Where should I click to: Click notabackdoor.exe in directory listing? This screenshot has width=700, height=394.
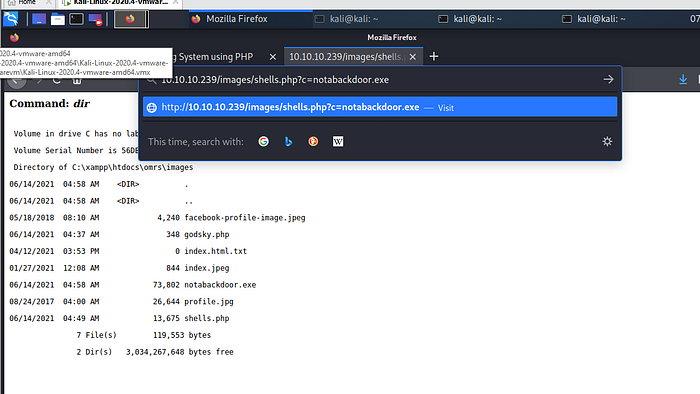pyautogui.click(x=220, y=285)
